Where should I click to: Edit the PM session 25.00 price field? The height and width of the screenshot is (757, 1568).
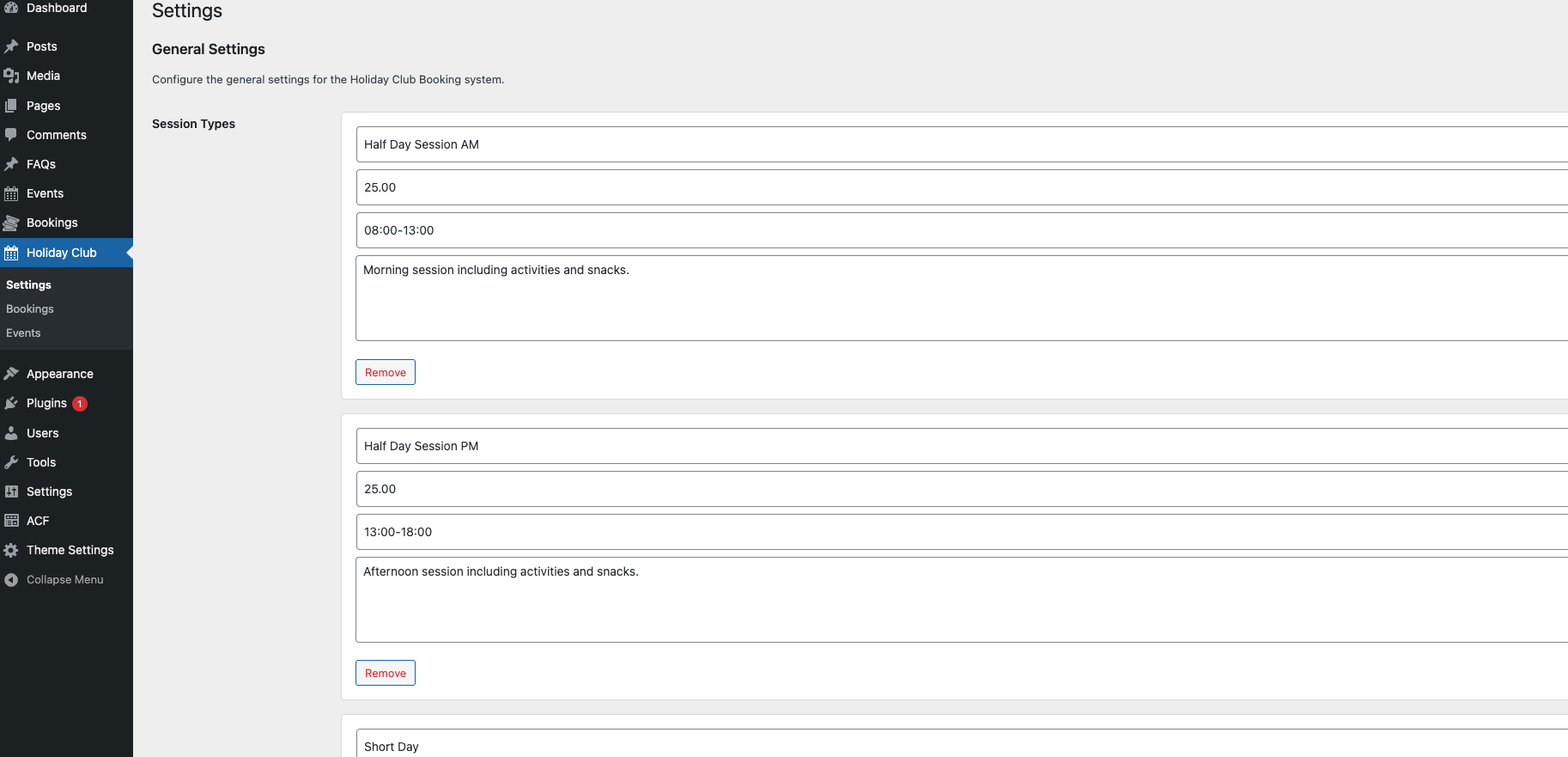pos(962,489)
